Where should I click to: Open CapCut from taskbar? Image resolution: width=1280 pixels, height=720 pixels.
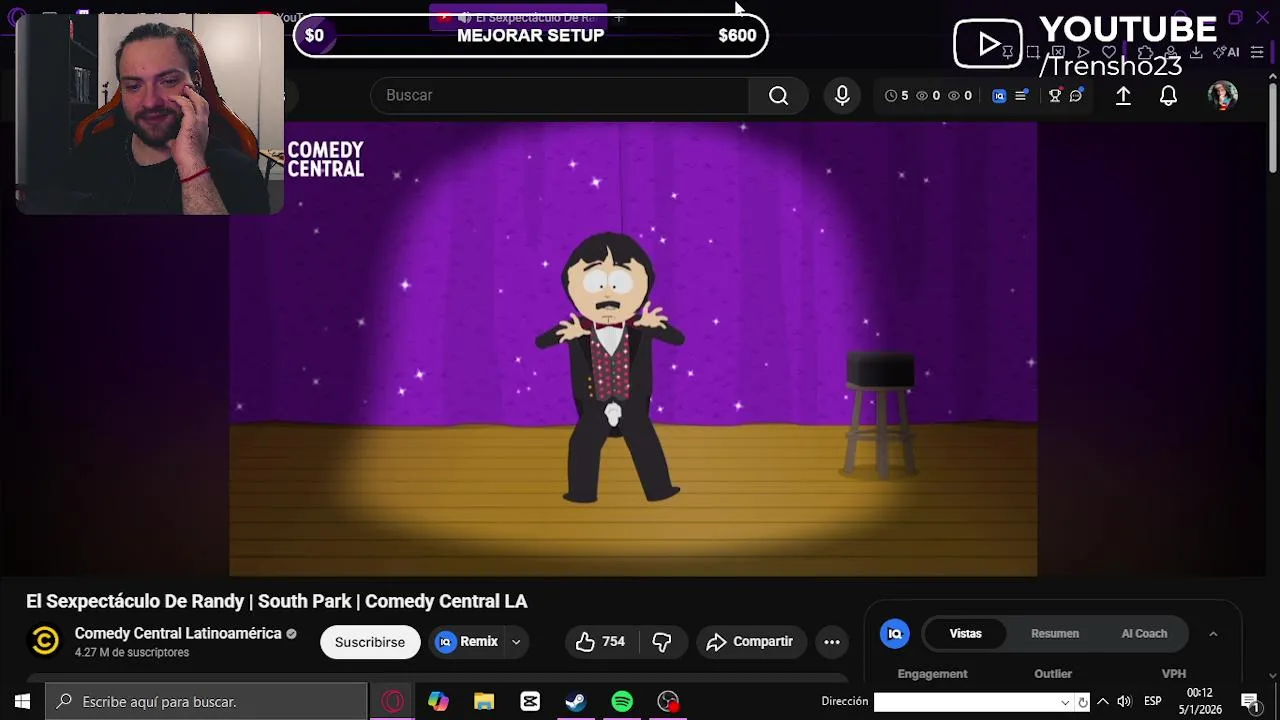[x=530, y=702]
